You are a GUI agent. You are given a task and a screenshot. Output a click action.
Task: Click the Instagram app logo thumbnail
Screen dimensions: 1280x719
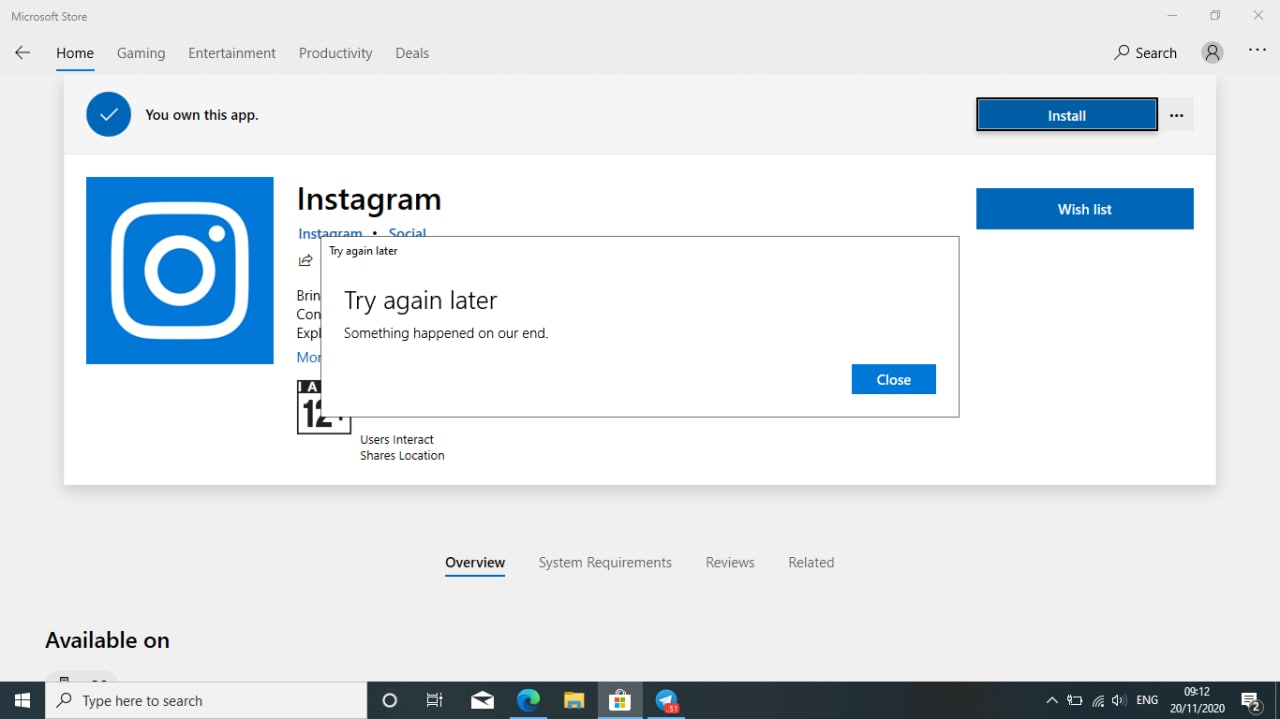click(x=180, y=270)
